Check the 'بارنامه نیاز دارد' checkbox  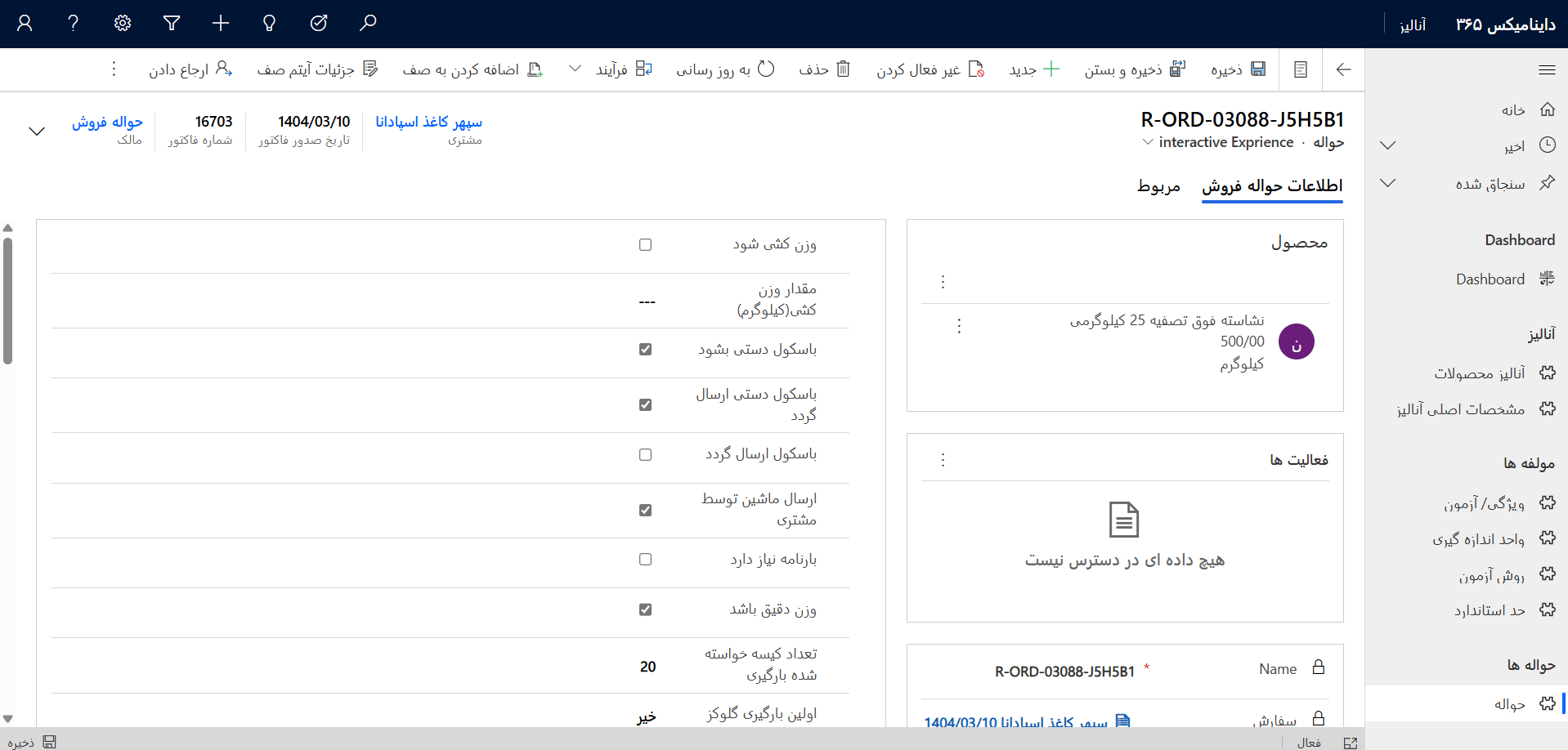click(x=645, y=560)
